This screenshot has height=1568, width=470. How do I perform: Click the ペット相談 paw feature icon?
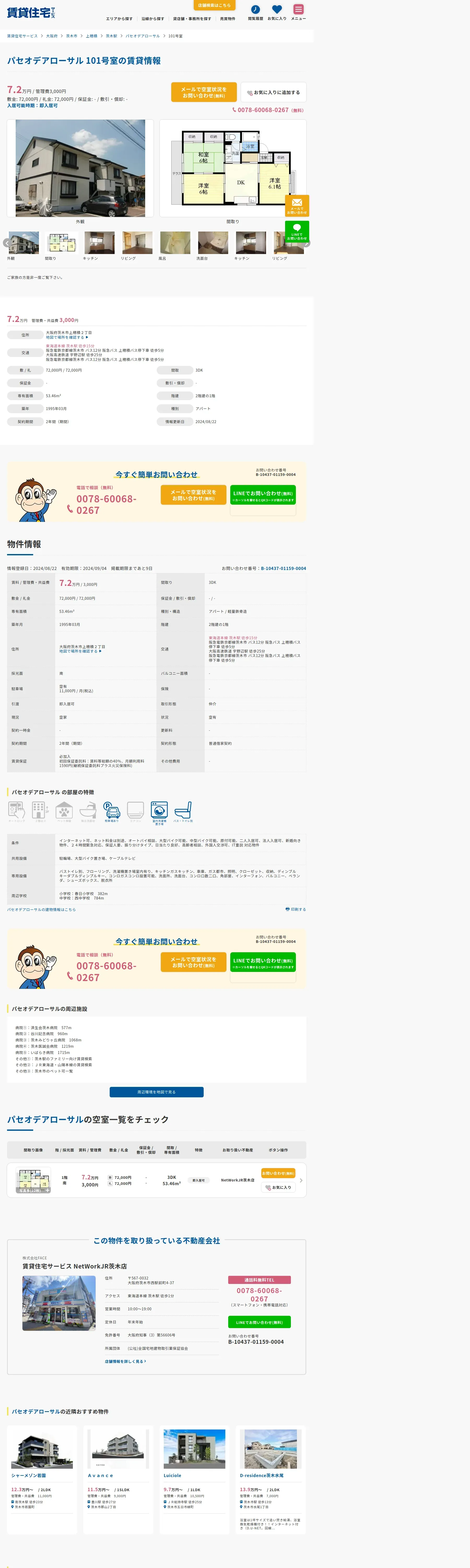(x=64, y=811)
